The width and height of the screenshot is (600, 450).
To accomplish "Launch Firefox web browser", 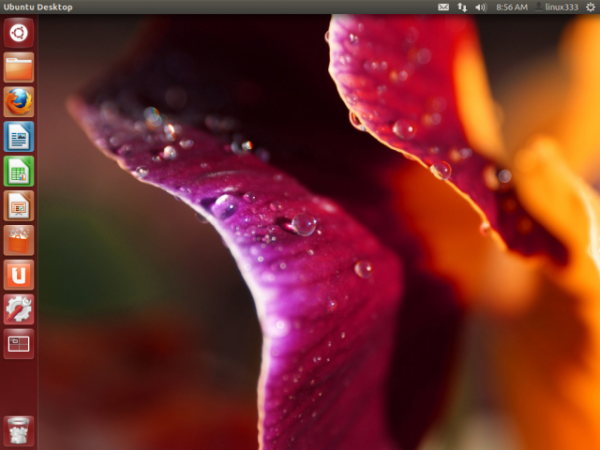I will (19, 102).
